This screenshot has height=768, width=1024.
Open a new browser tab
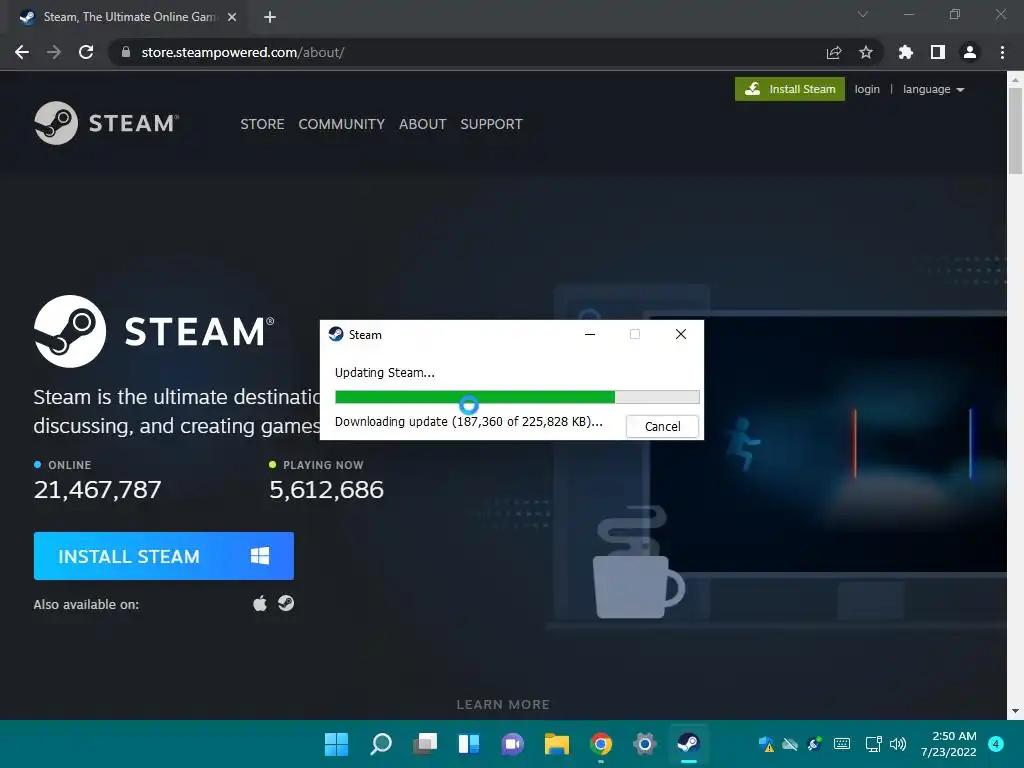click(x=270, y=17)
